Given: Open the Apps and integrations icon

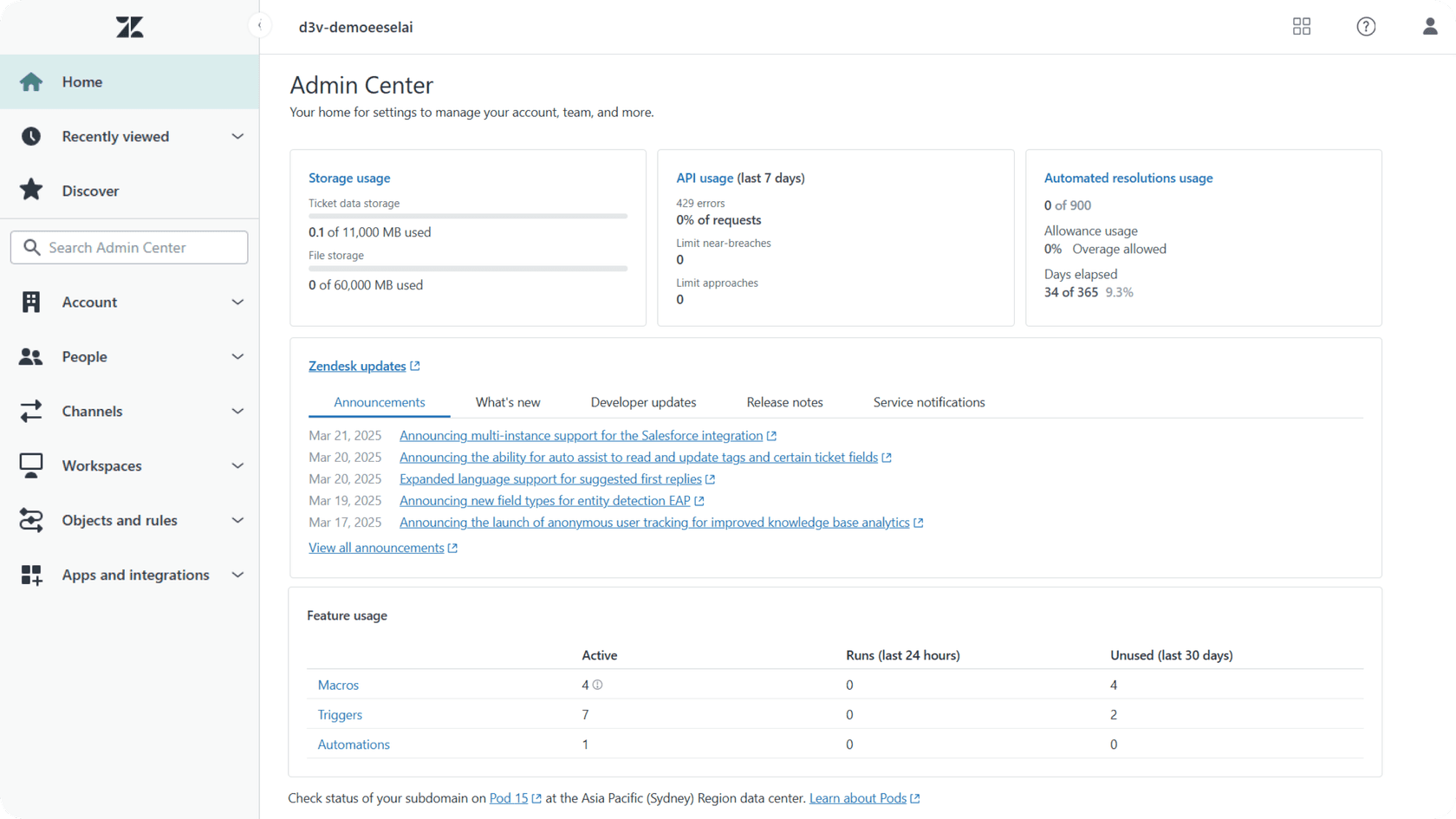Looking at the screenshot, I should pyautogui.click(x=31, y=575).
